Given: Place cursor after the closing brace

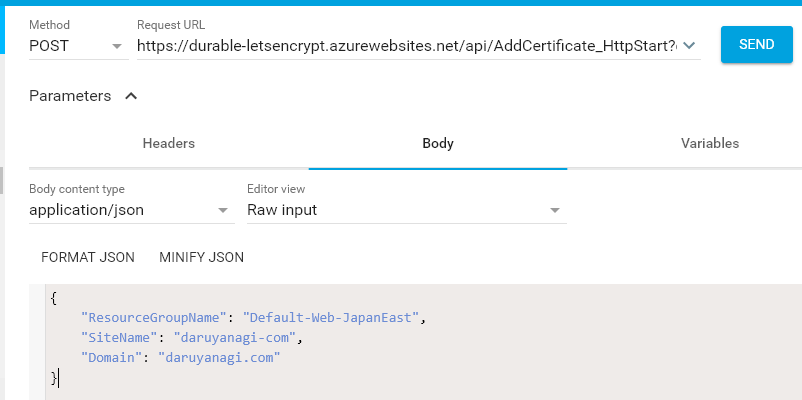Looking at the screenshot, I should pos(59,377).
